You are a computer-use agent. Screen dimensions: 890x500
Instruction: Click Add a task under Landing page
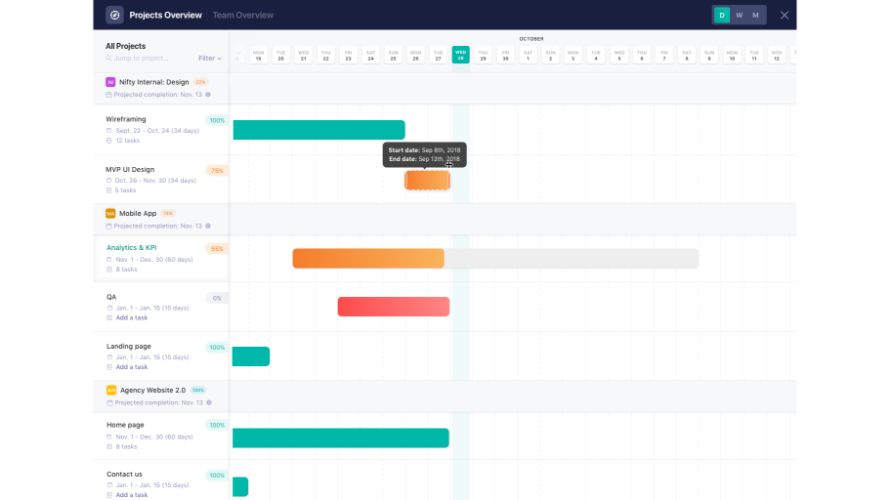coord(132,367)
